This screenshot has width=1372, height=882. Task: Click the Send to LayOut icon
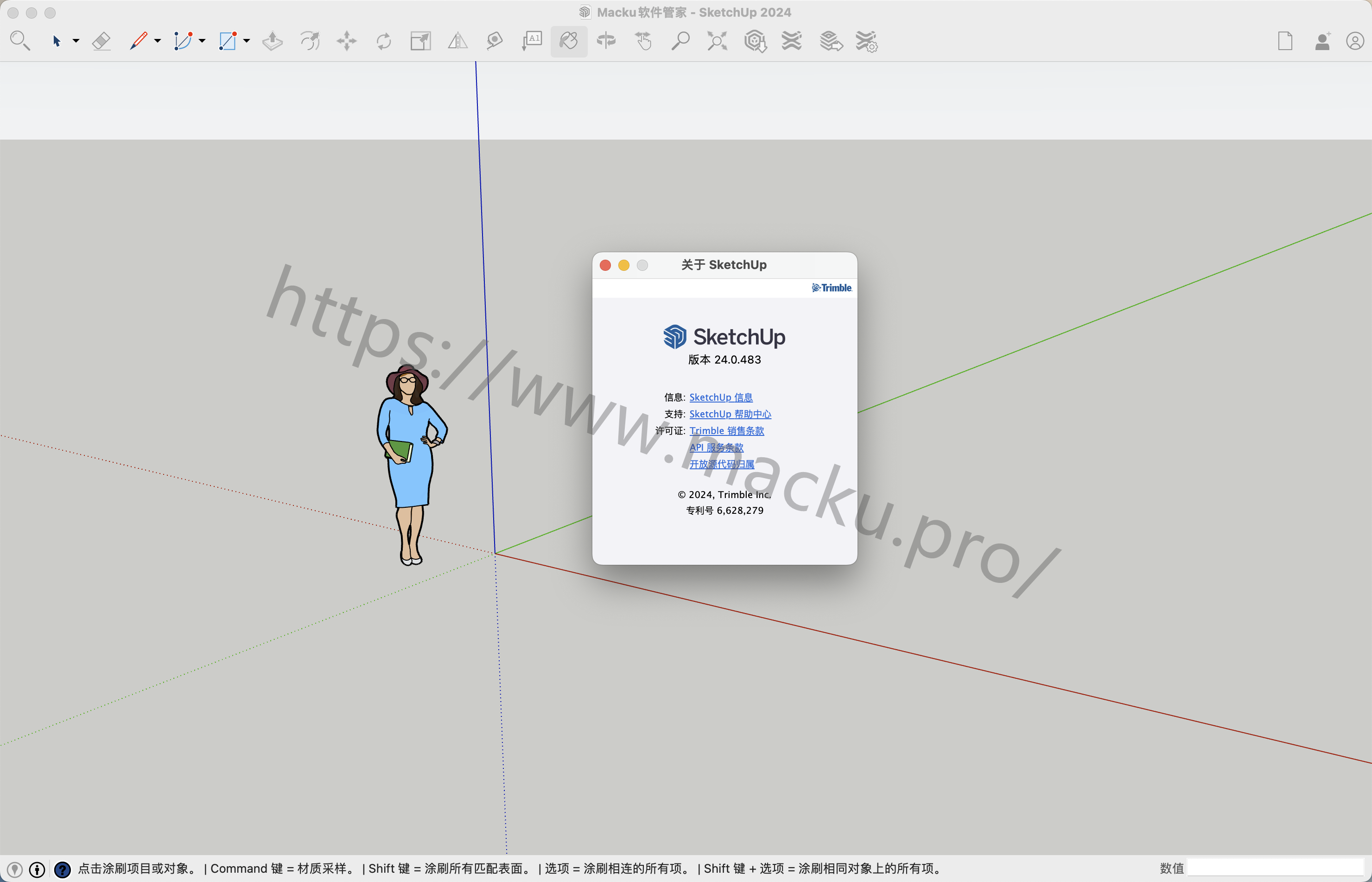(x=831, y=41)
